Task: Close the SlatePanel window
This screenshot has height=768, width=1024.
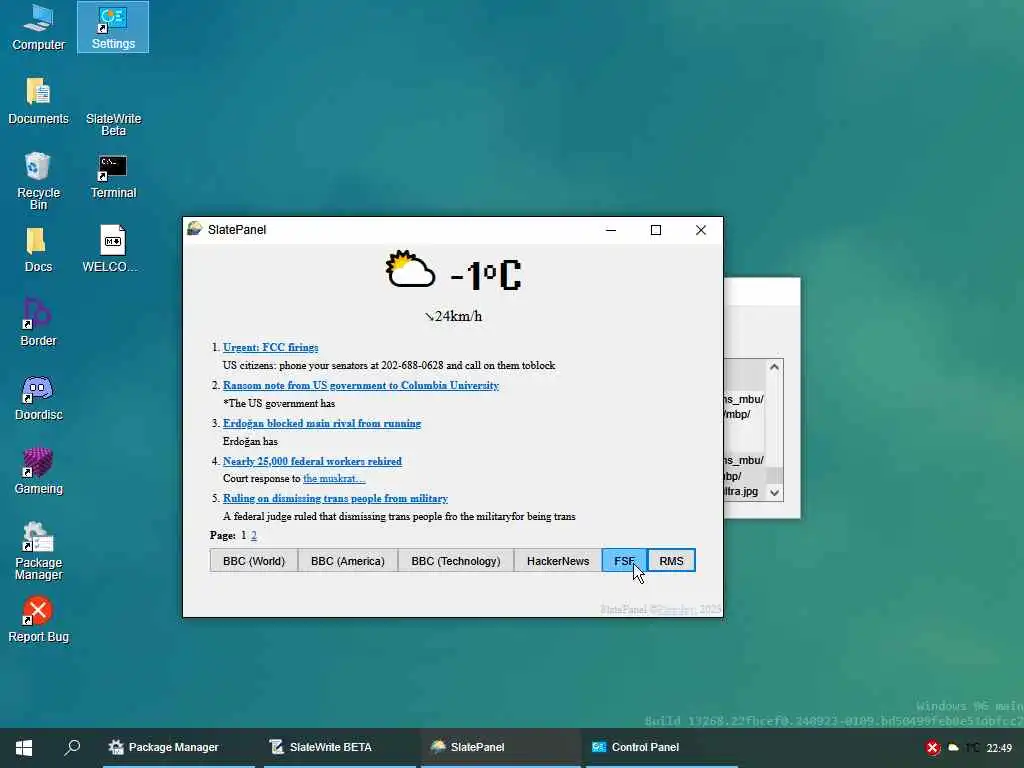Action: click(701, 230)
